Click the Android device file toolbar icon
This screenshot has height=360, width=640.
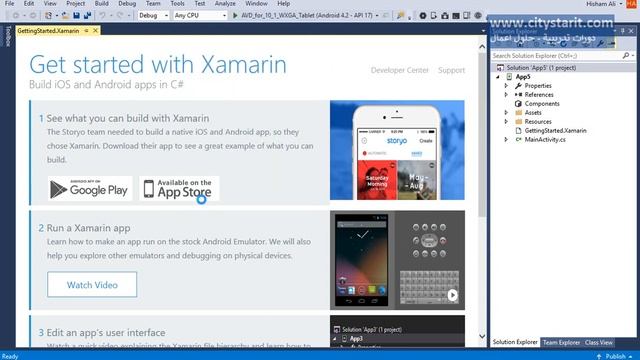[x=433, y=16]
